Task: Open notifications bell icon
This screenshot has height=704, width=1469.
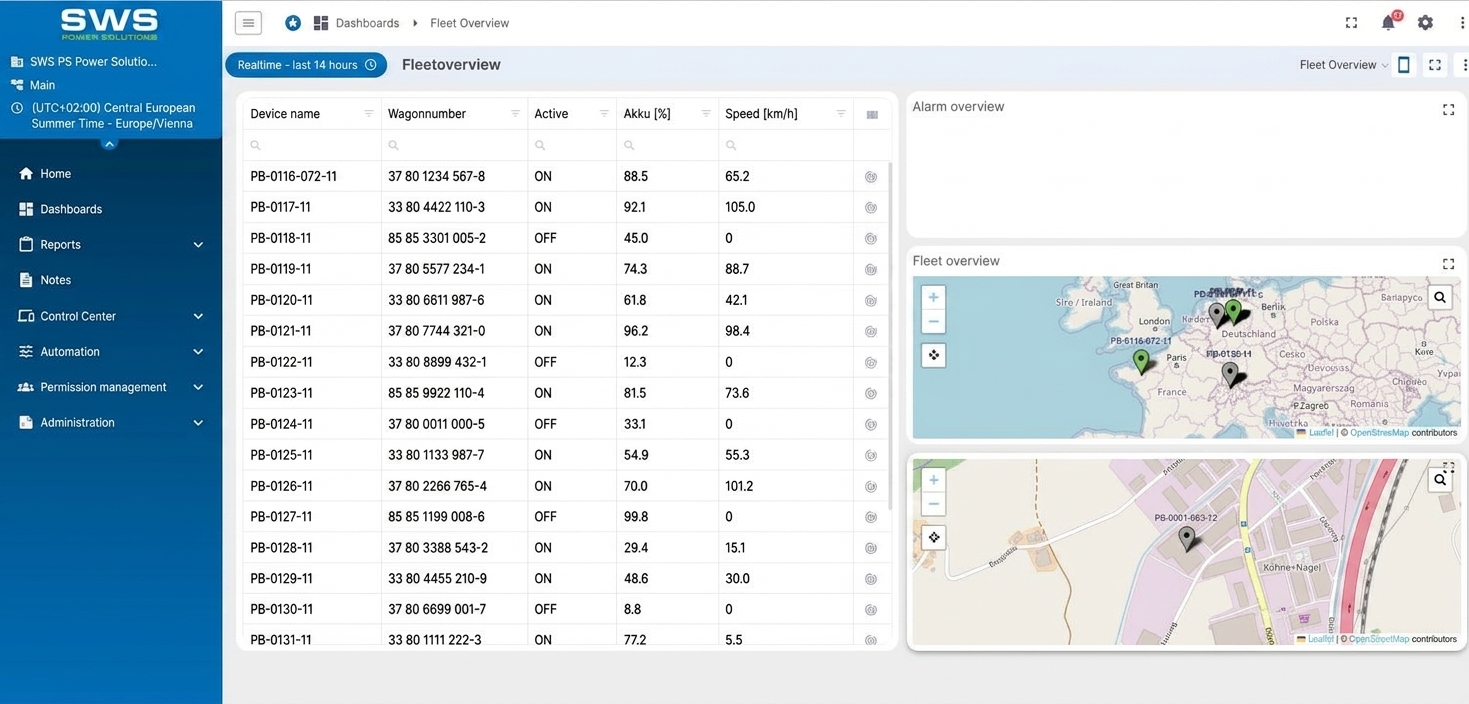Action: [x=1389, y=22]
